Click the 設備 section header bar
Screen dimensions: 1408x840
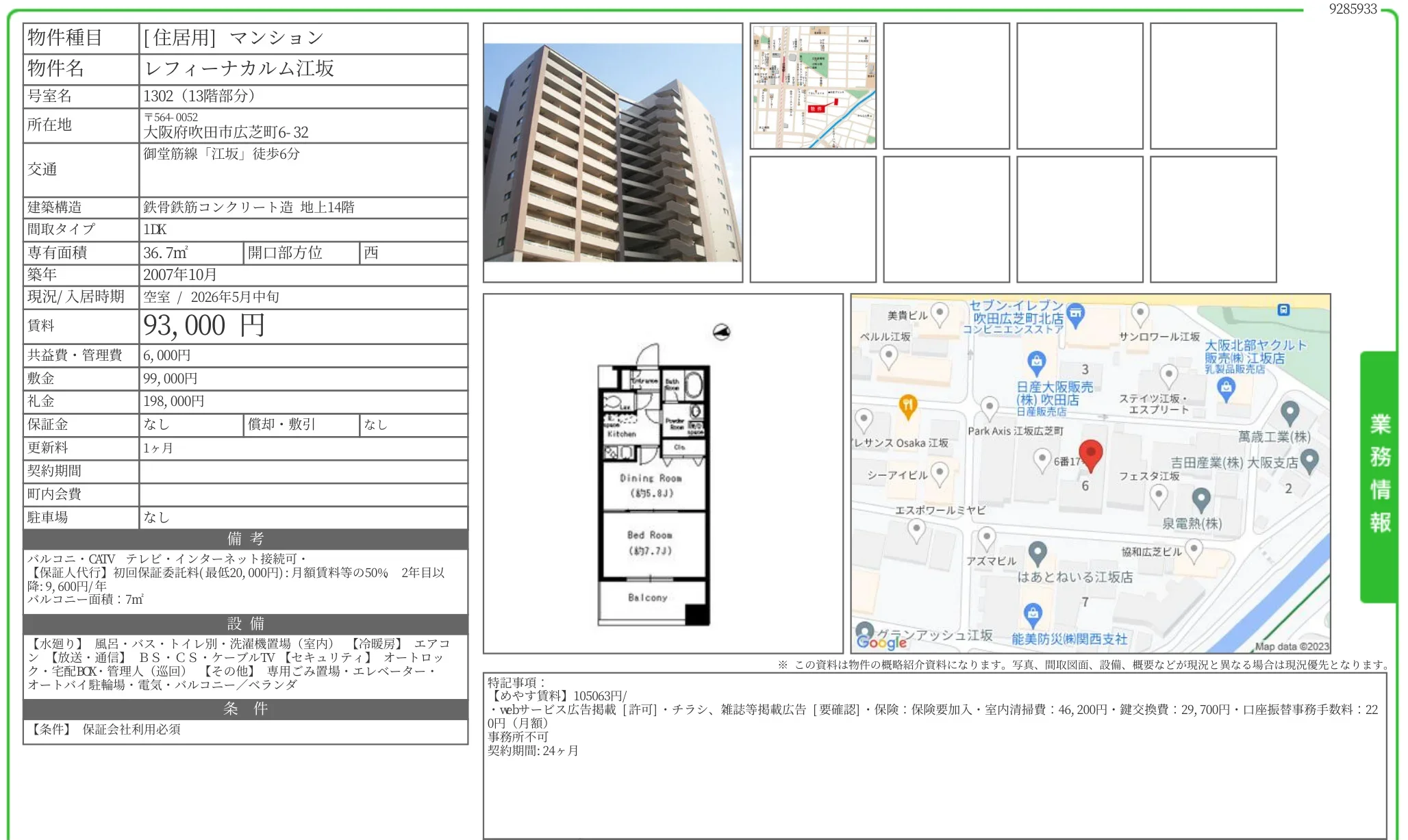click(245, 624)
